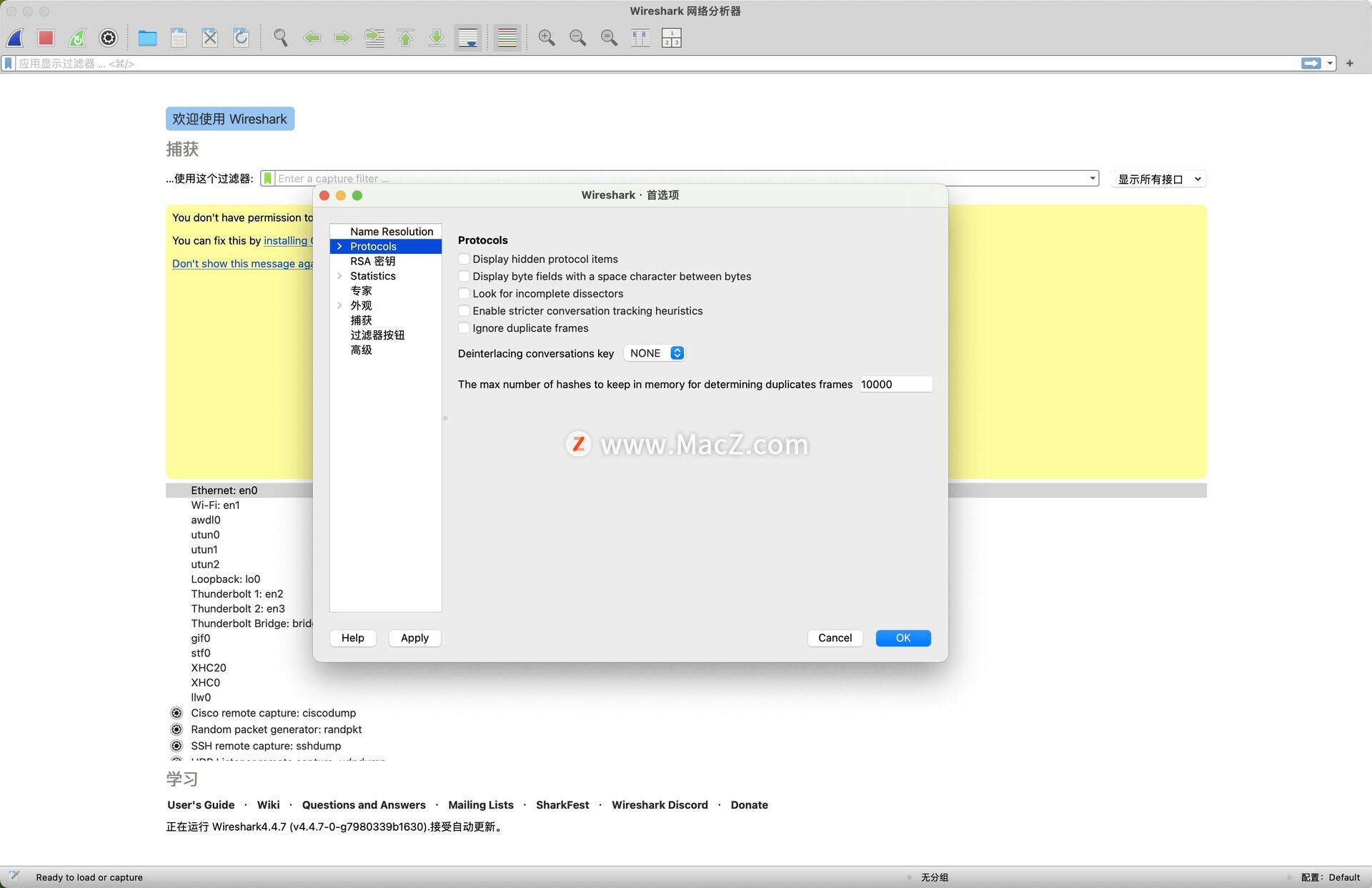Enable Display hidden protocol items
The image size is (1372, 888).
tap(464, 259)
